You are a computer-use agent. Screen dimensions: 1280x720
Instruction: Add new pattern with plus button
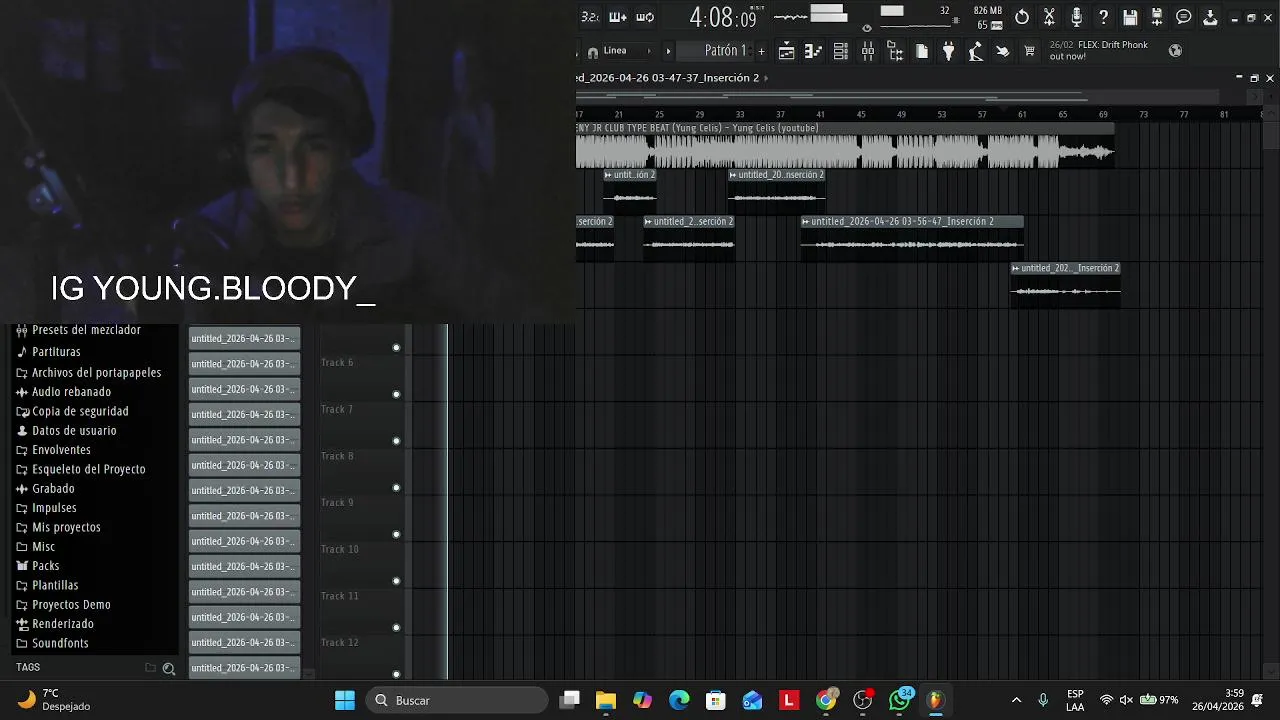click(761, 51)
